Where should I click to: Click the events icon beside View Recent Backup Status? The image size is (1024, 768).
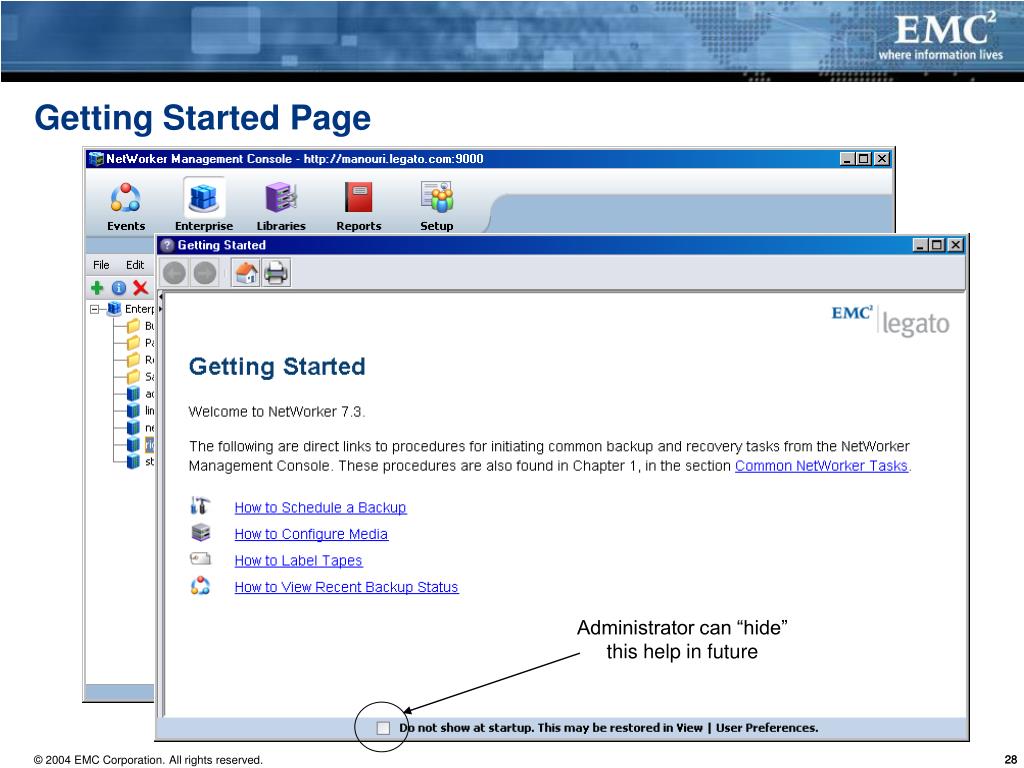[x=200, y=586]
